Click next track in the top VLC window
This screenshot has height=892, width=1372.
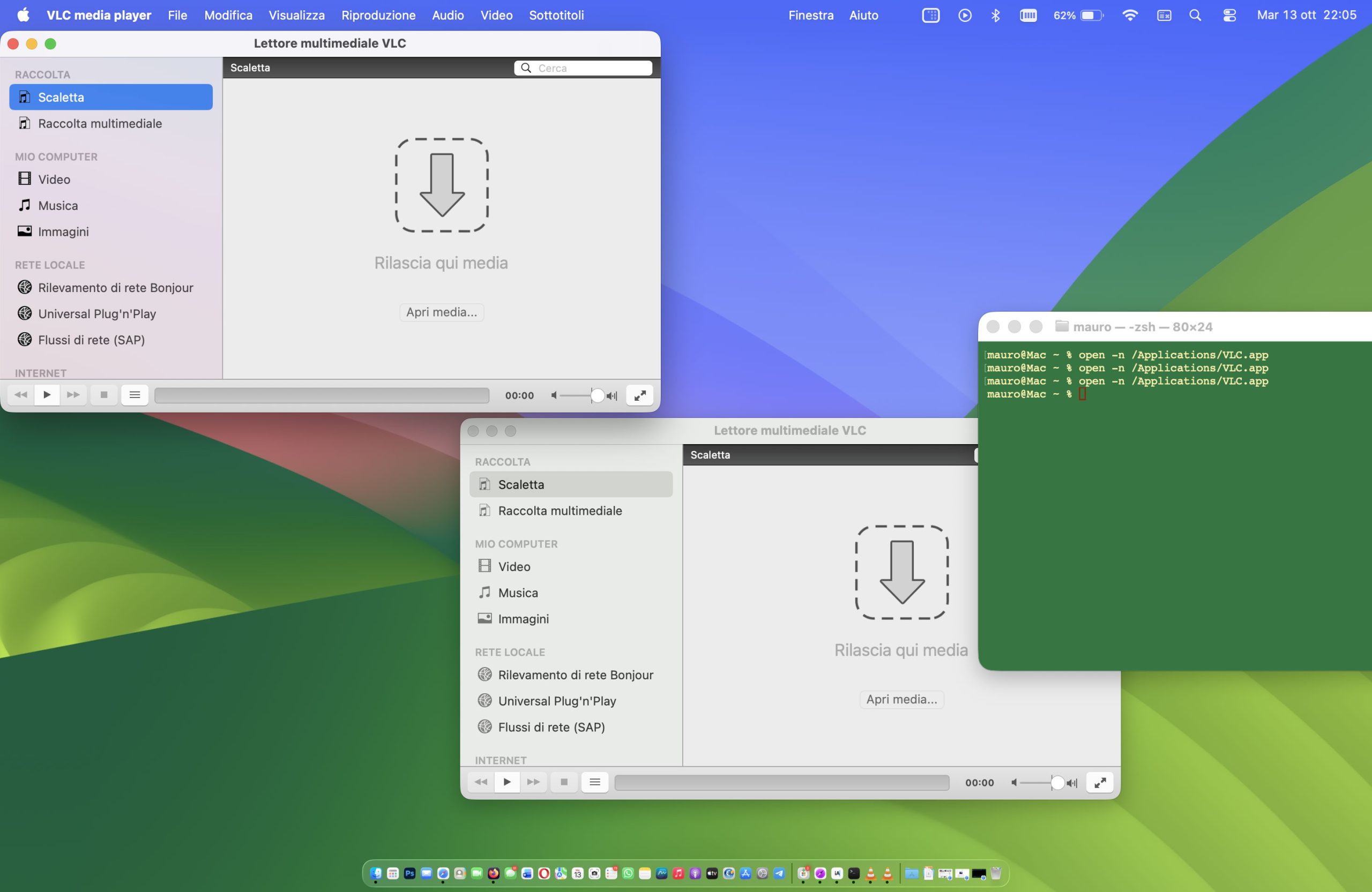pos(73,395)
